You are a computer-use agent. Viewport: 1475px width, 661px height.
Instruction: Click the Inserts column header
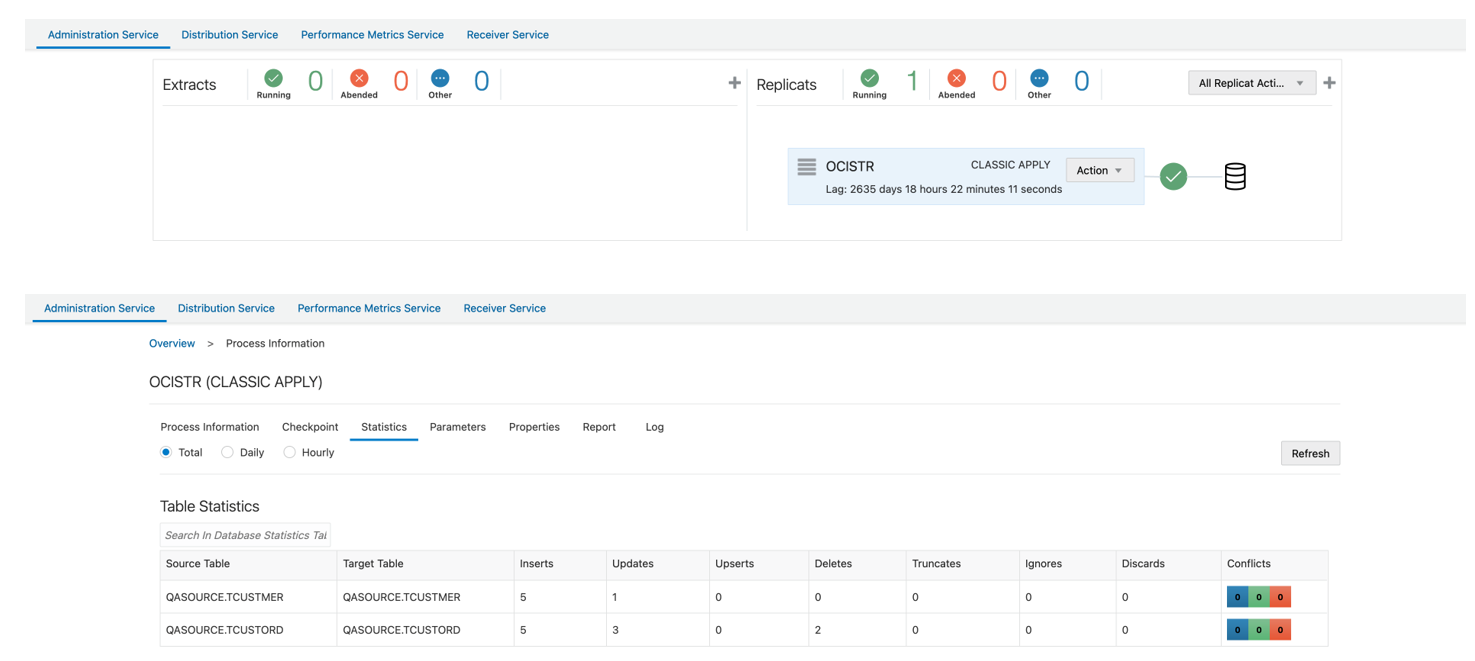(560, 564)
